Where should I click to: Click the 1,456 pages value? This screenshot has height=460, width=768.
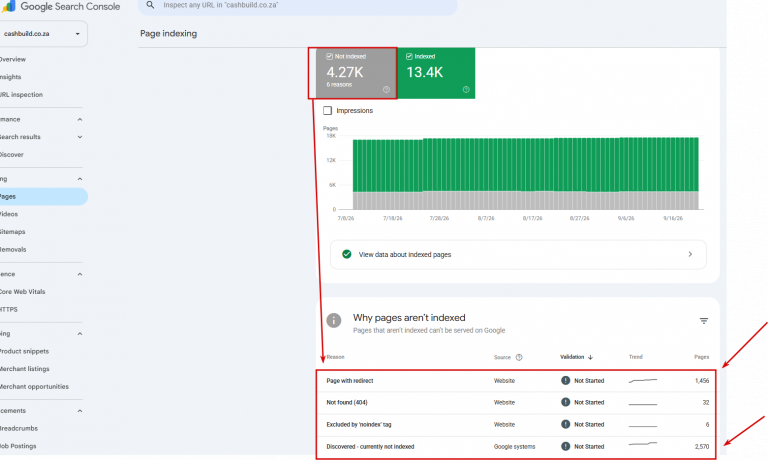coord(702,381)
